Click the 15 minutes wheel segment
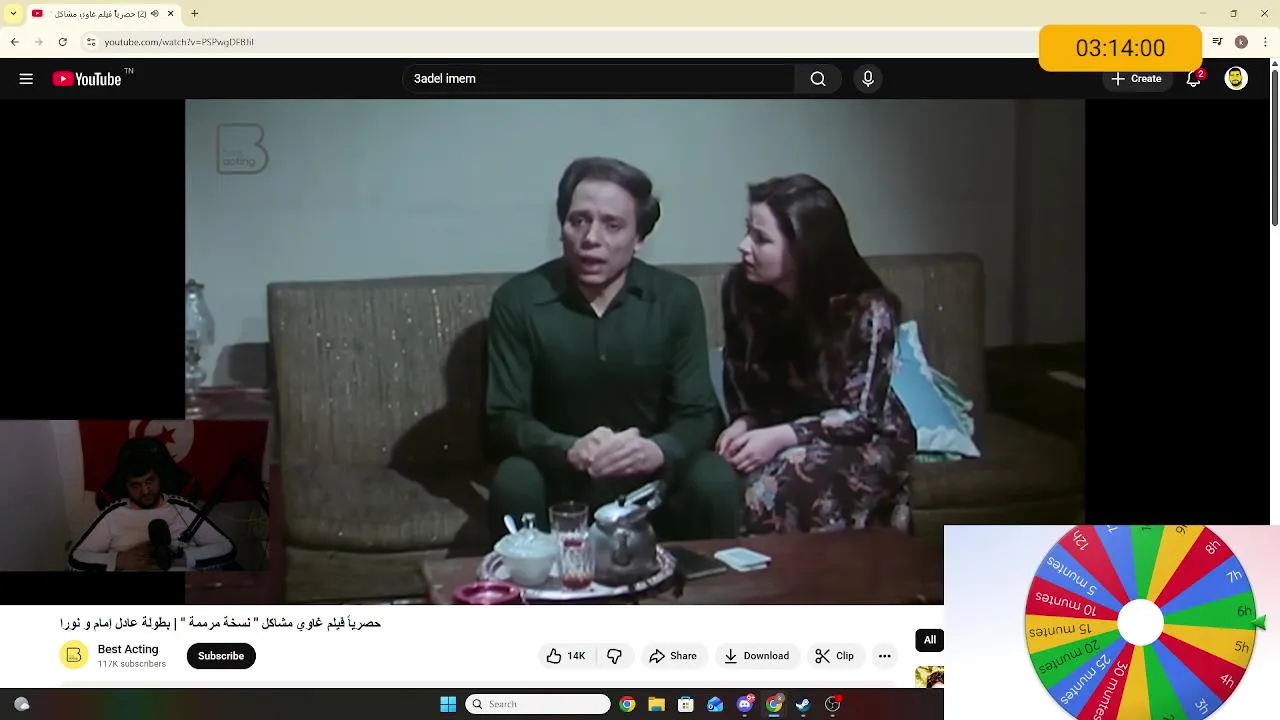 [1062, 631]
